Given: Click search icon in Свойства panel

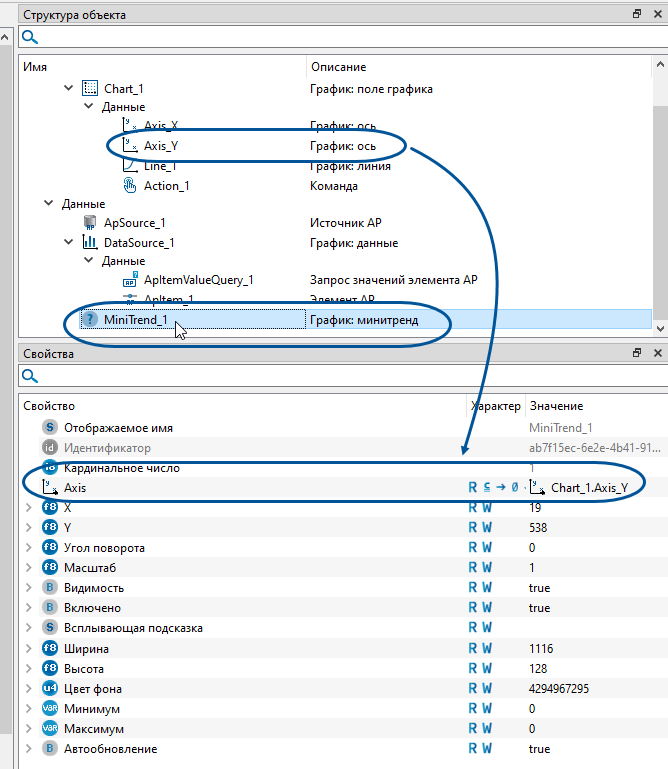Looking at the screenshot, I should [30, 376].
